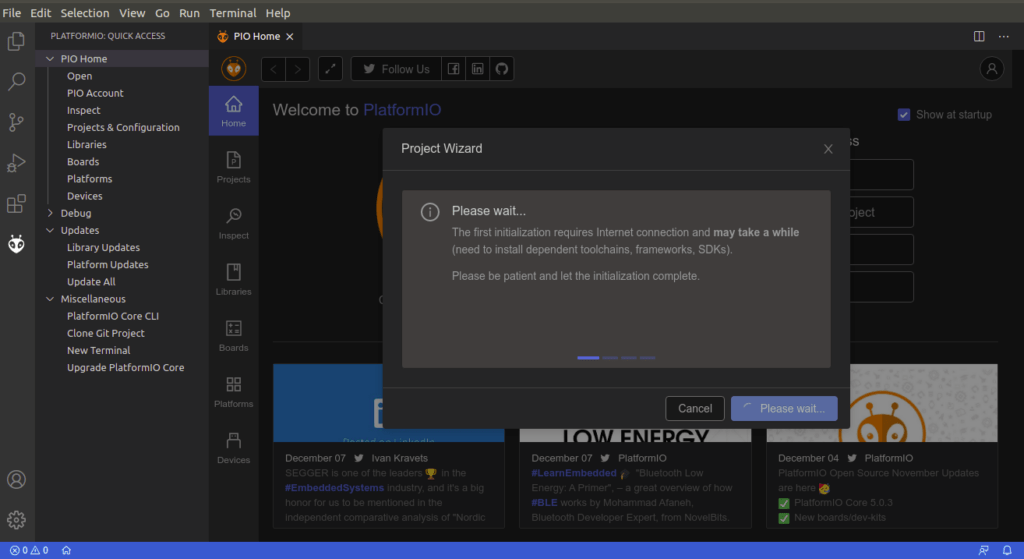1024x559 pixels.
Task: Collapse the PIO Home tree section
Action: pos(50,59)
